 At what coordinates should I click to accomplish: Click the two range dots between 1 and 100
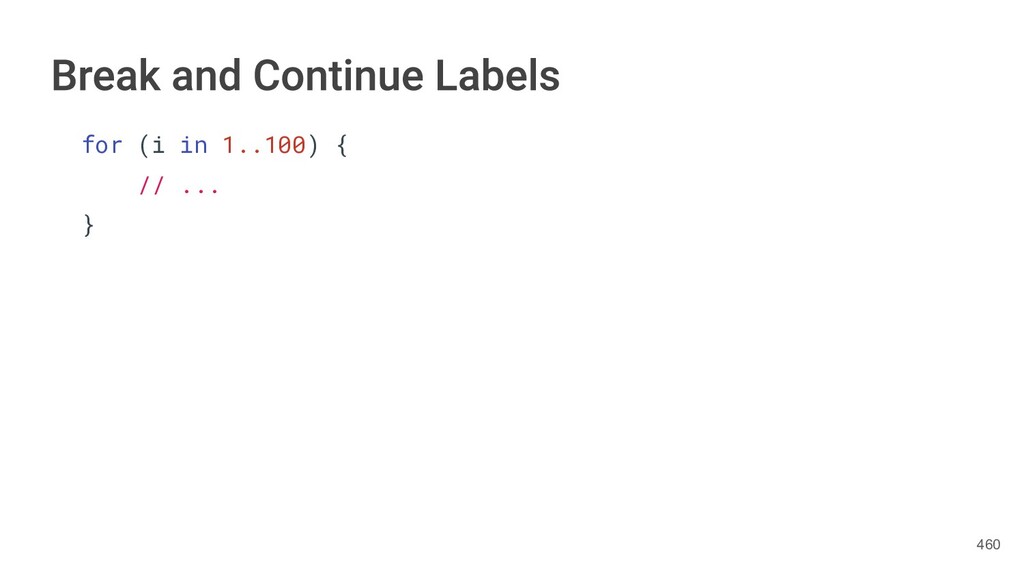250,150
